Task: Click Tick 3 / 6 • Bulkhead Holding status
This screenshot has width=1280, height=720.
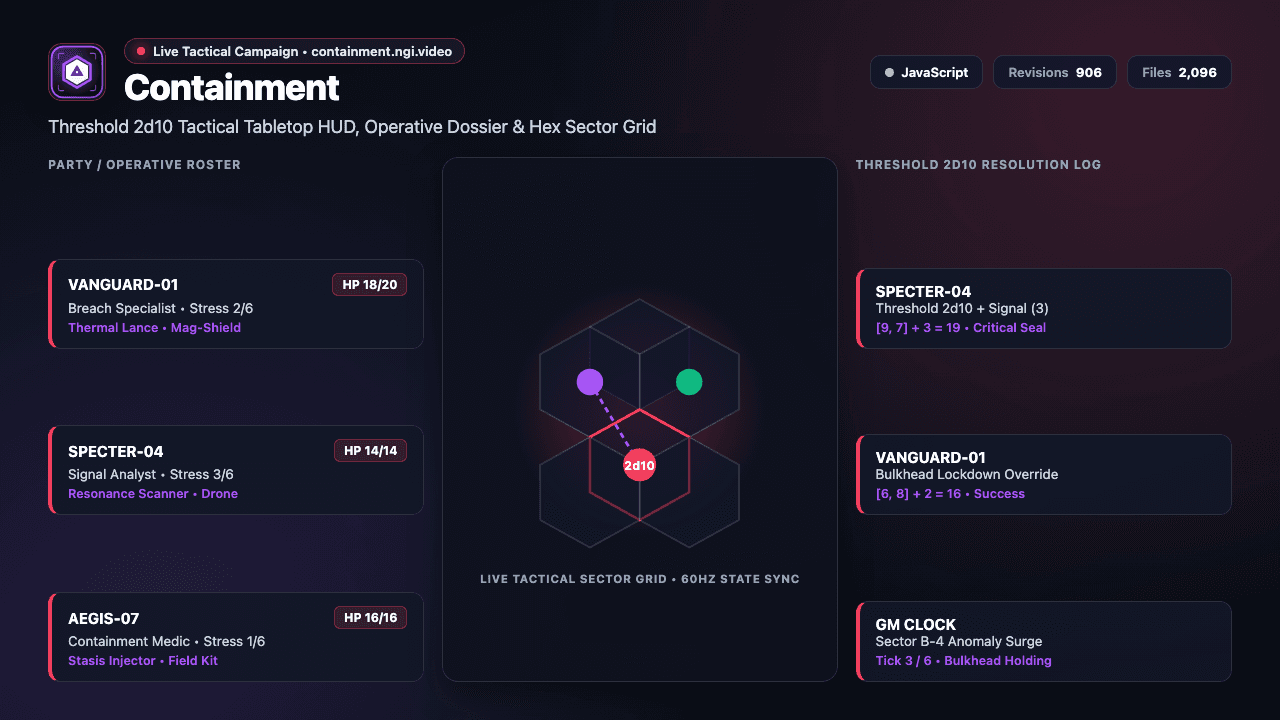Action: [964, 661]
